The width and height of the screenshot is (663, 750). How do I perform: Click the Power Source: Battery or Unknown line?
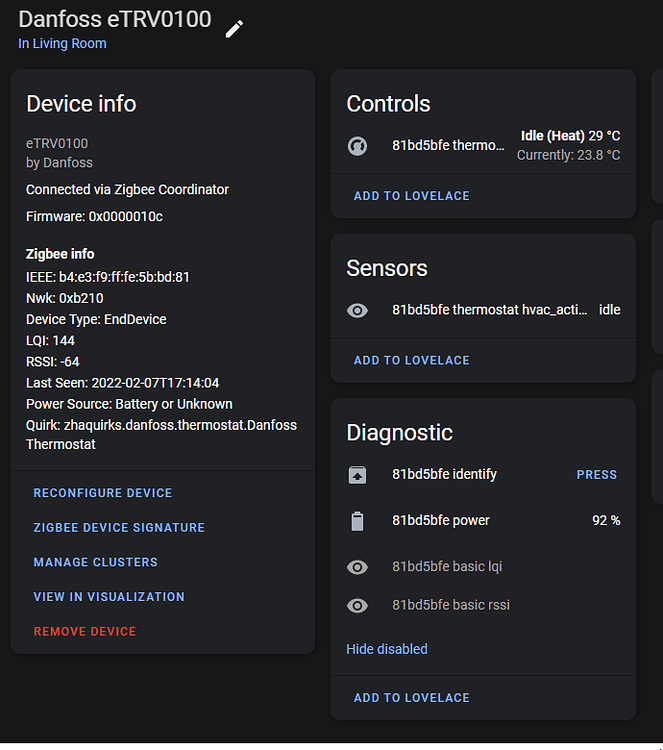coord(129,404)
